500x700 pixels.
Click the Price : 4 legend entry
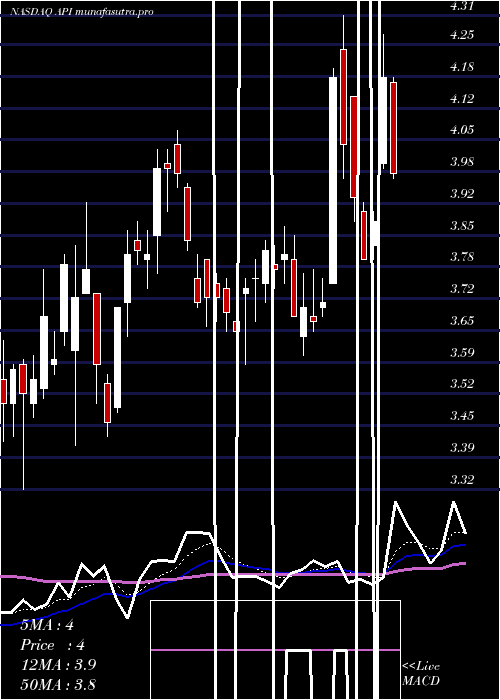coord(52,645)
